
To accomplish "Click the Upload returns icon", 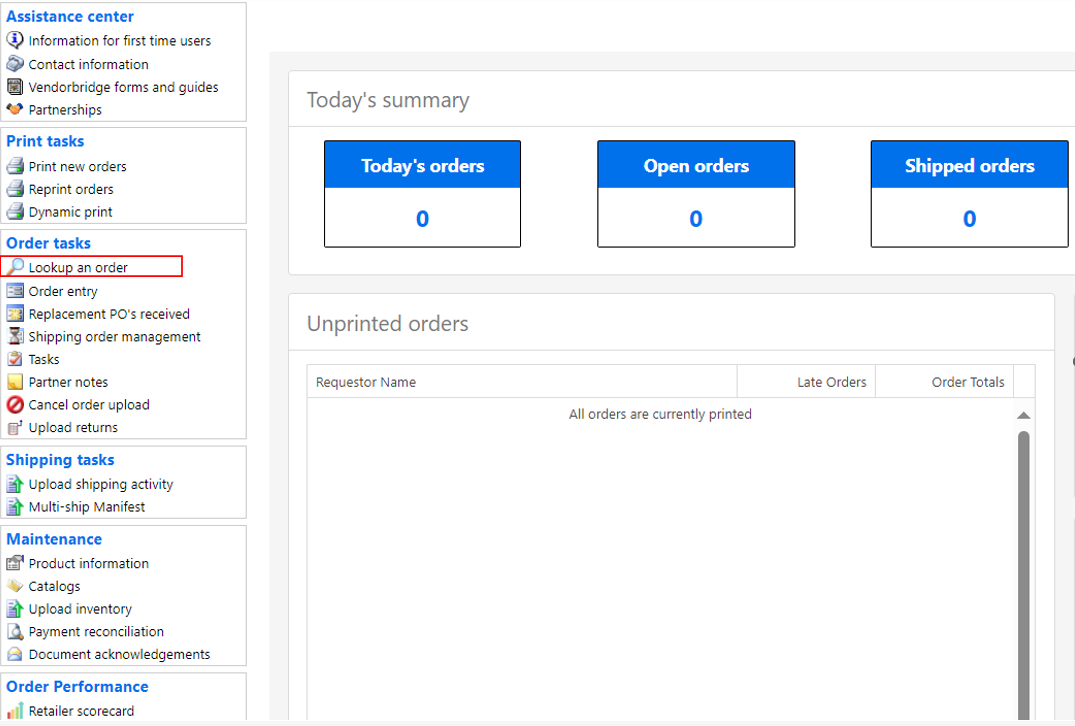I will pyautogui.click(x=15, y=427).
